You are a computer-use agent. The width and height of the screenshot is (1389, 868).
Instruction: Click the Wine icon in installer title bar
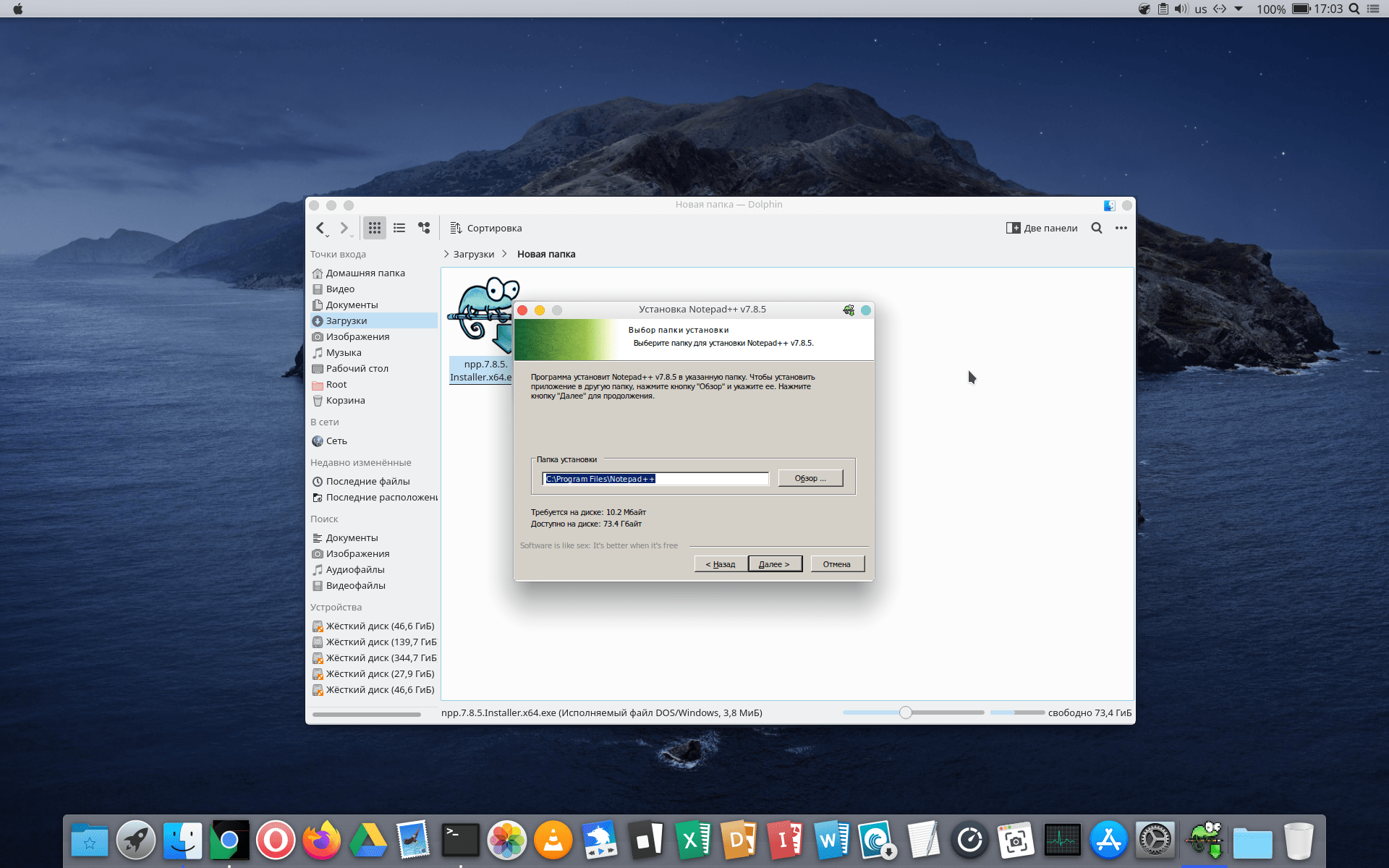(849, 310)
